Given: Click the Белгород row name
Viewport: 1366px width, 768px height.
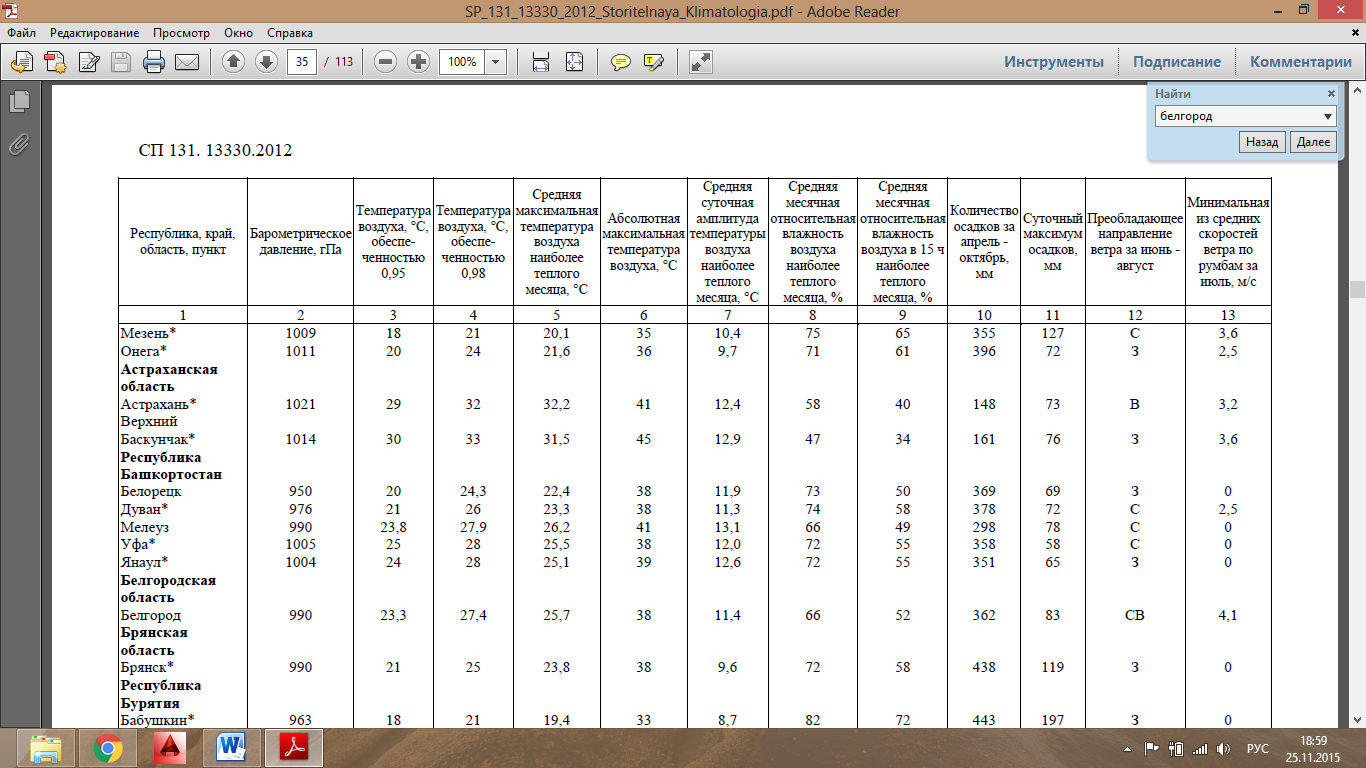Looking at the screenshot, I should [151, 615].
